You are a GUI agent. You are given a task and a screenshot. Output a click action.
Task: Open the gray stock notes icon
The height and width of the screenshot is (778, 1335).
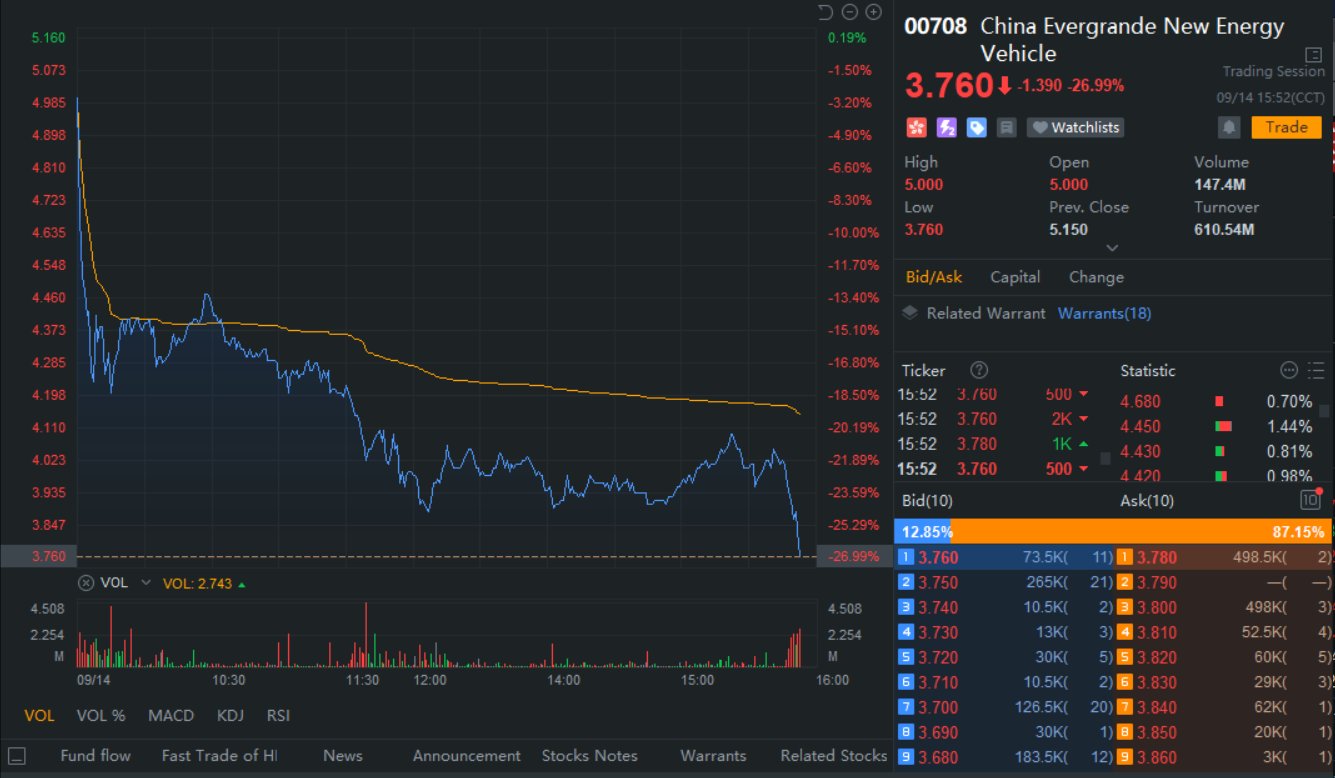pyautogui.click(x=1006, y=127)
